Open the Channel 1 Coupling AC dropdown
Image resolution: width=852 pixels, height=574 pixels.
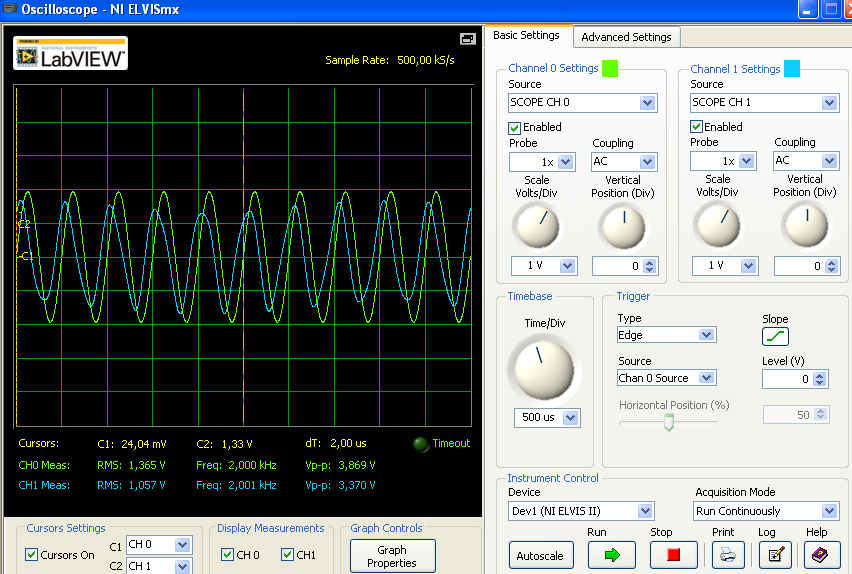tap(829, 161)
